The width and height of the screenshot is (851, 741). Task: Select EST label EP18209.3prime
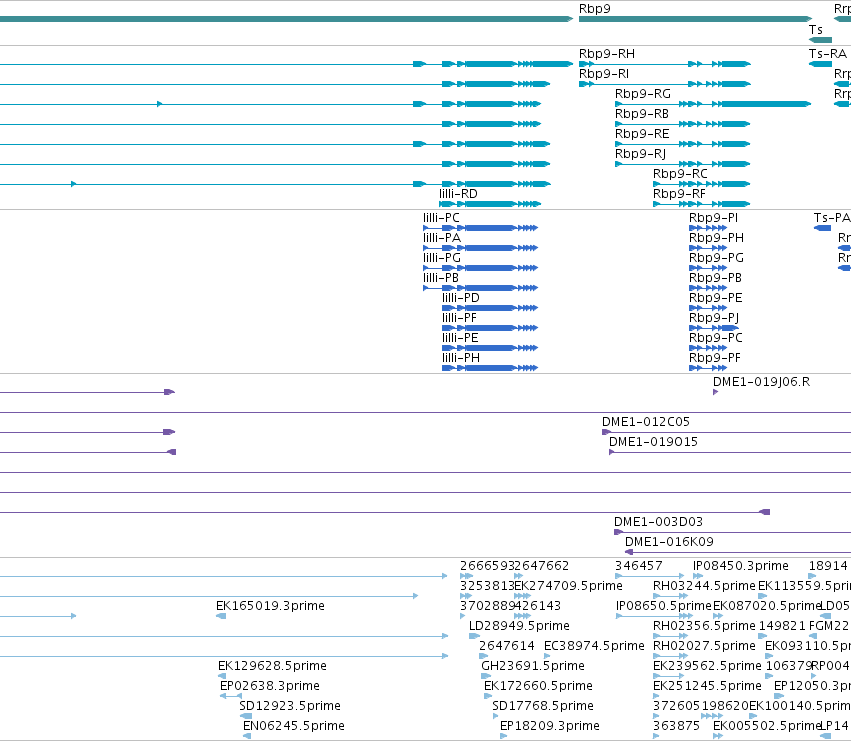point(550,726)
